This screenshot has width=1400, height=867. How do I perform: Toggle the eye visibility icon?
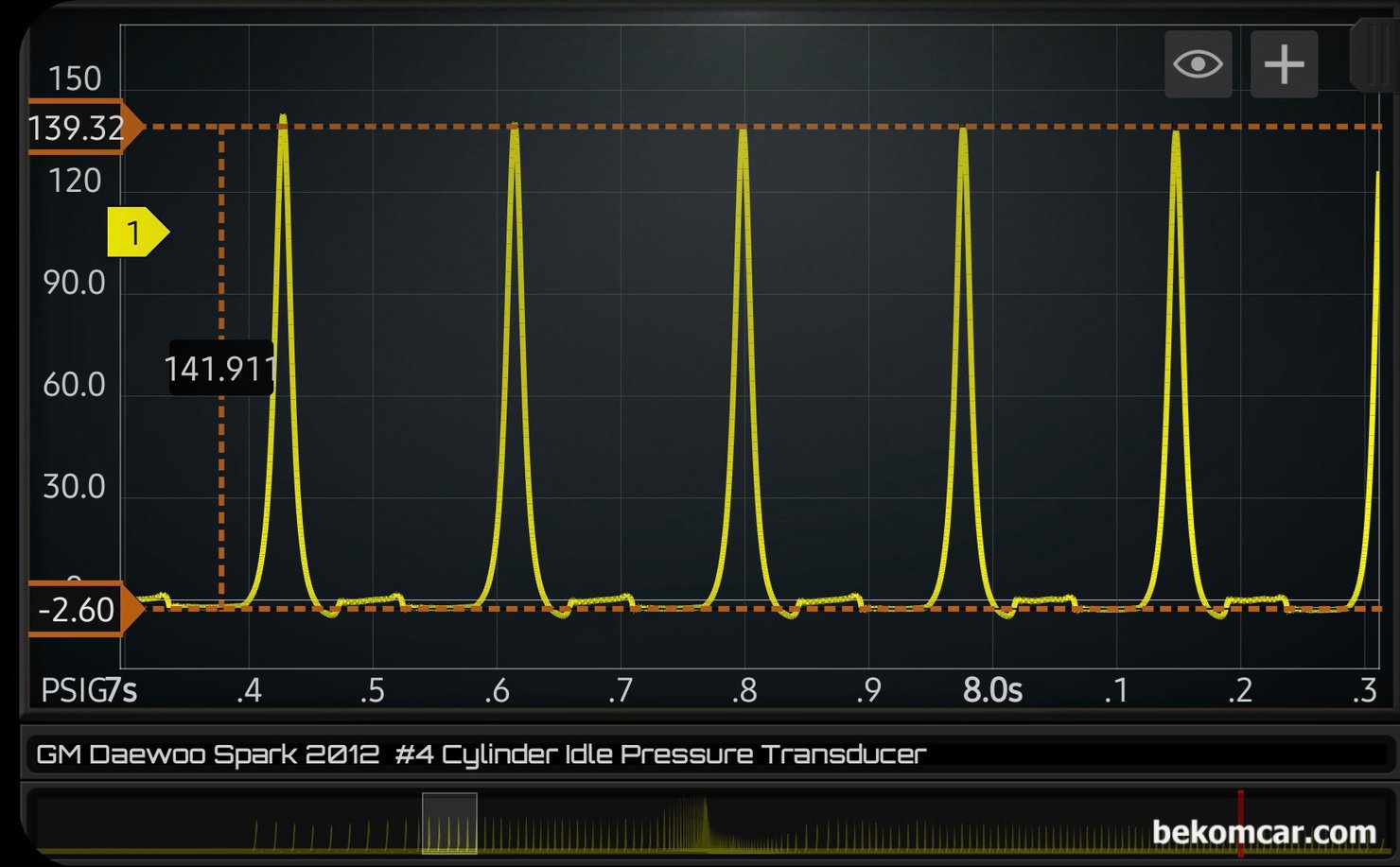pyautogui.click(x=1198, y=64)
